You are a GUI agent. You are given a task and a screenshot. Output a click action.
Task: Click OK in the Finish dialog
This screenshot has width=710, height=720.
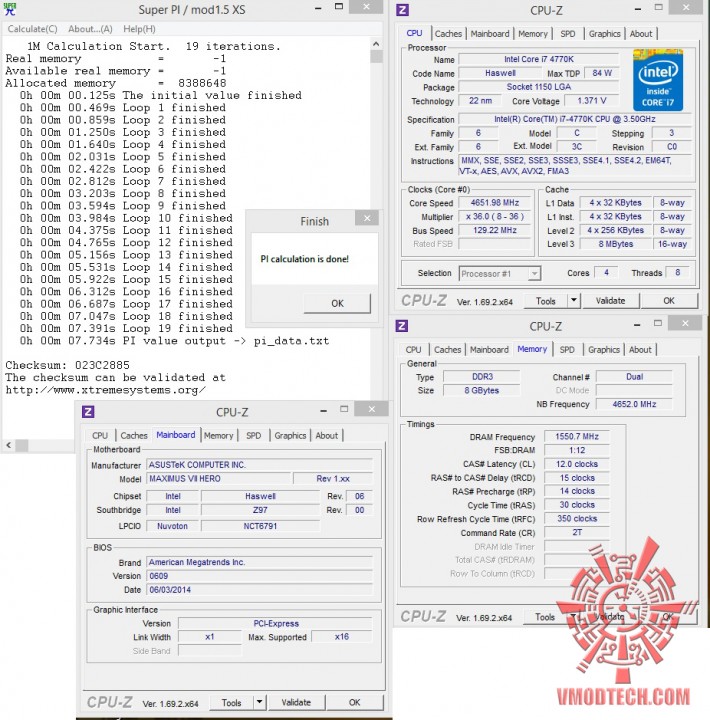click(x=337, y=303)
